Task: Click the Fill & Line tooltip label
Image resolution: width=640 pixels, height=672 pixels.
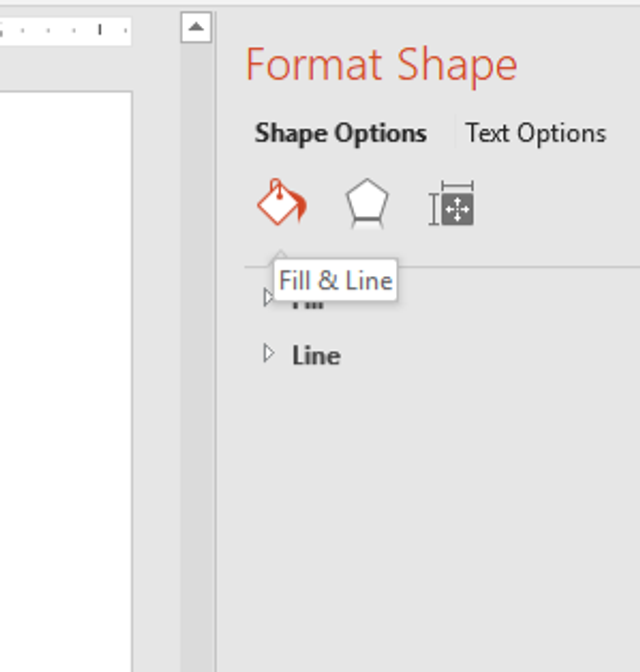Action: [335, 280]
